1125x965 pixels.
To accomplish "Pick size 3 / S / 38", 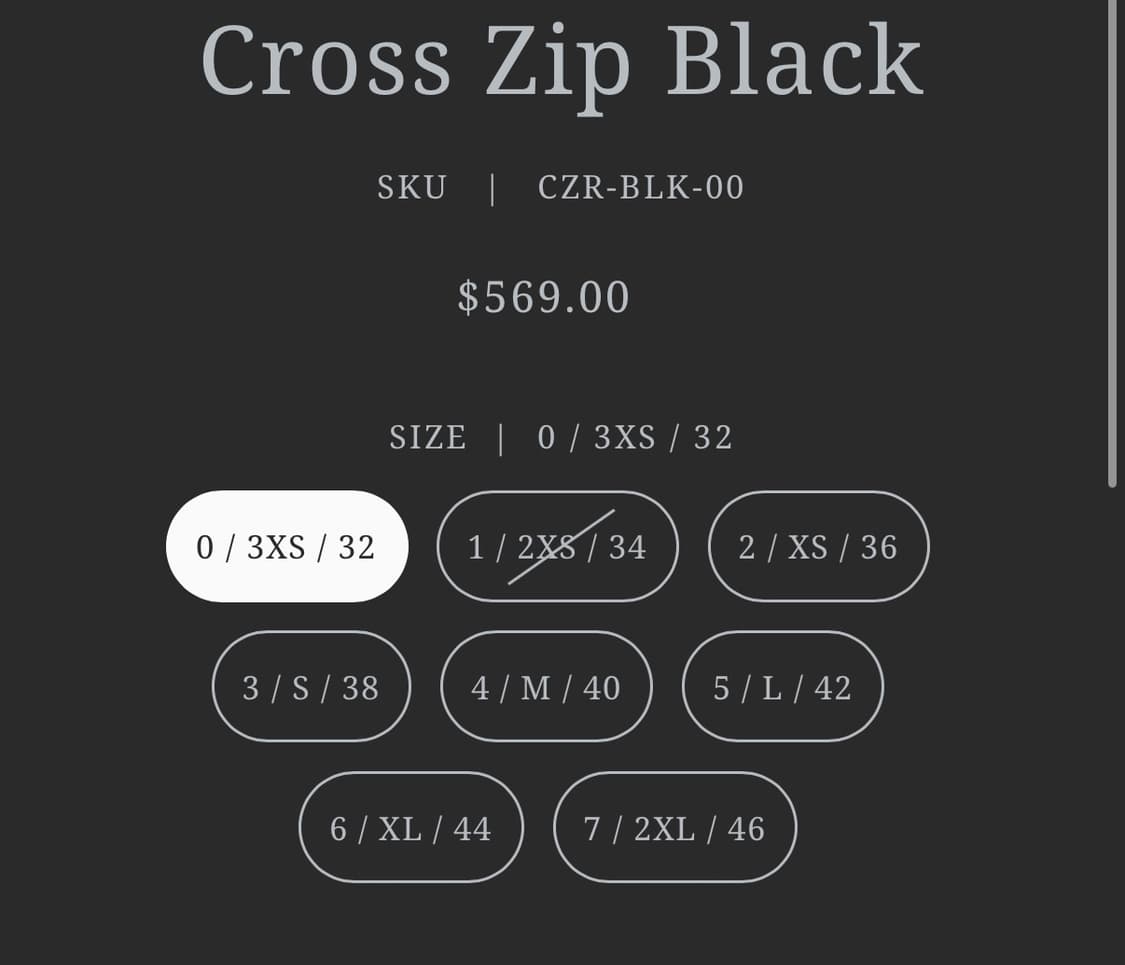I will coord(311,687).
